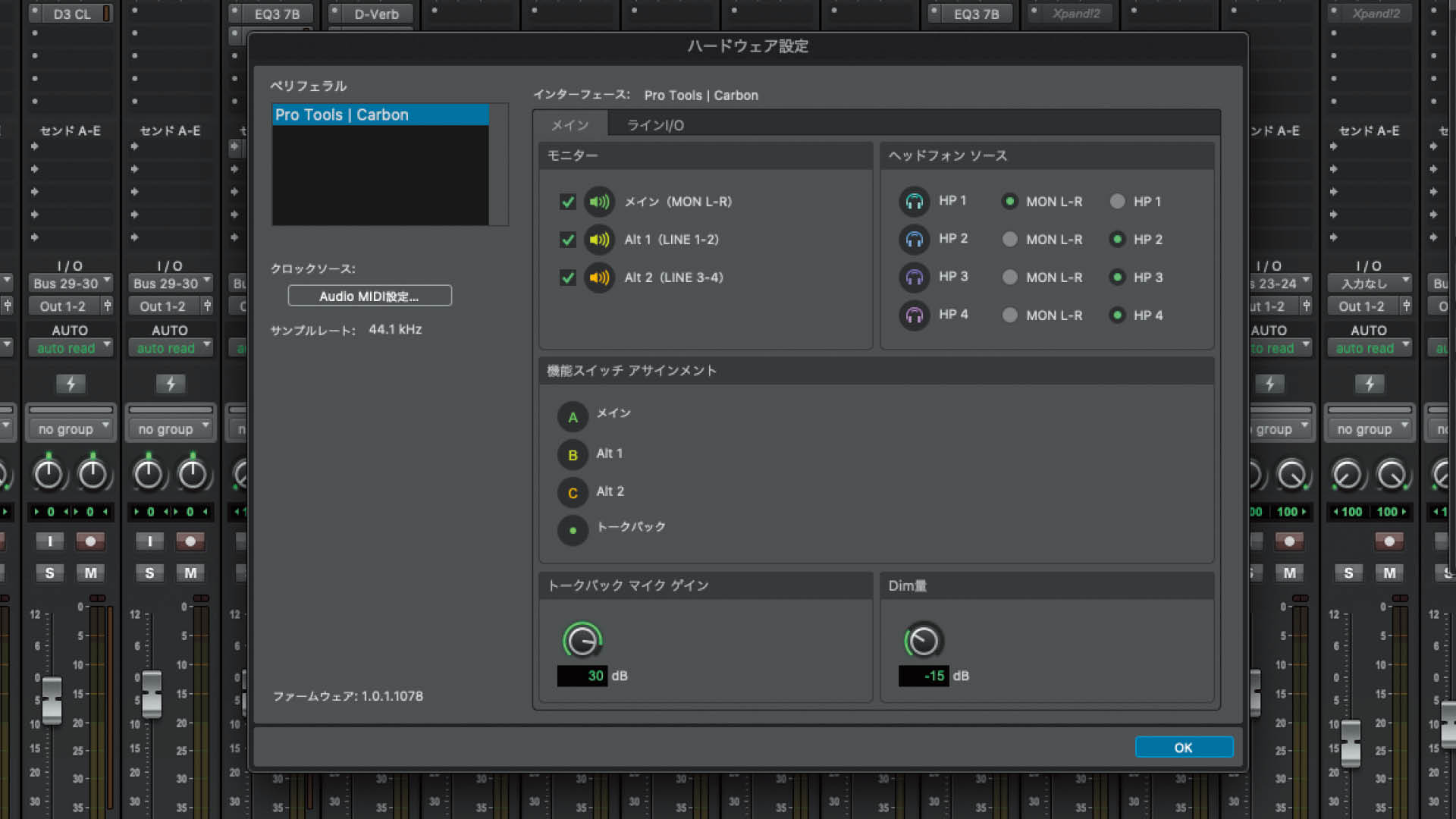Click input monitor I on the first Bus 29-30 track
This screenshot has height=819, width=1456.
coord(50,541)
